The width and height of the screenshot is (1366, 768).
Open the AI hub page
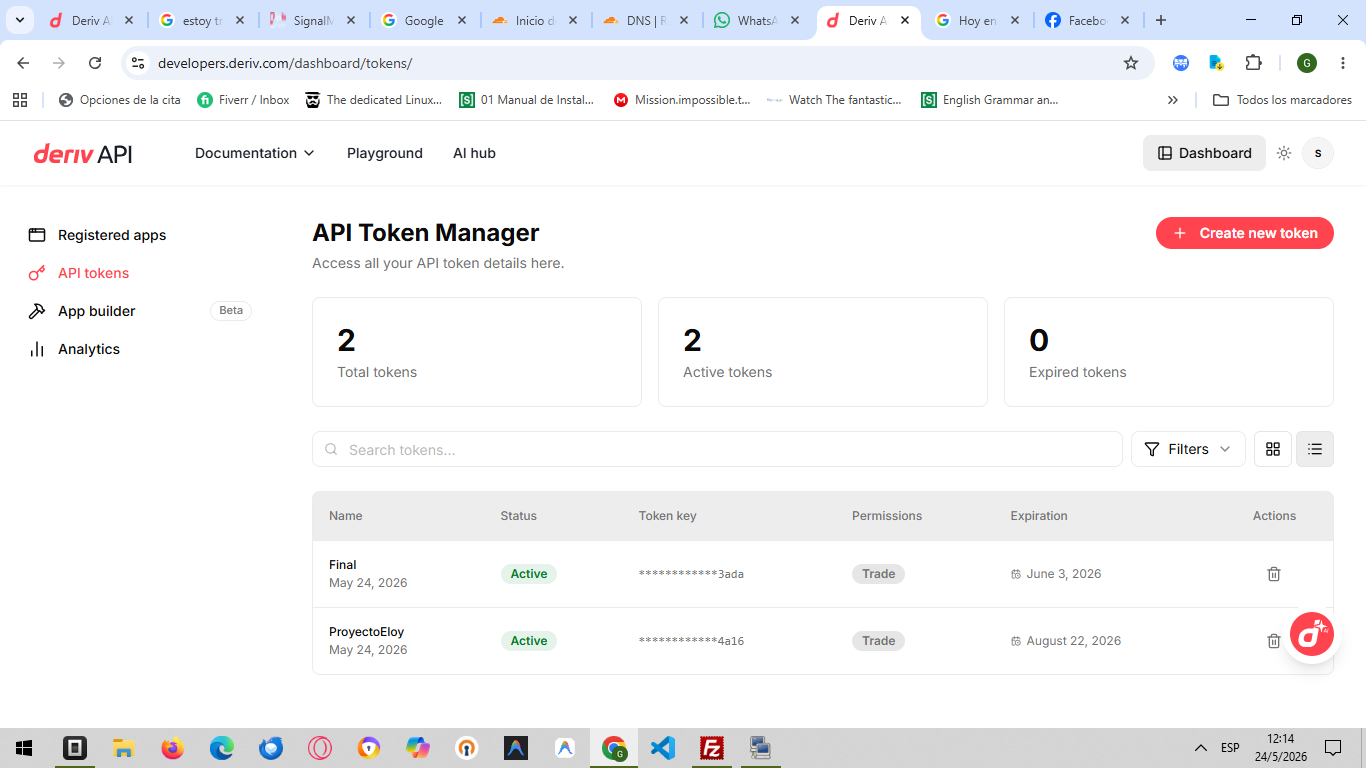pyautogui.click(x=474, y=153)
